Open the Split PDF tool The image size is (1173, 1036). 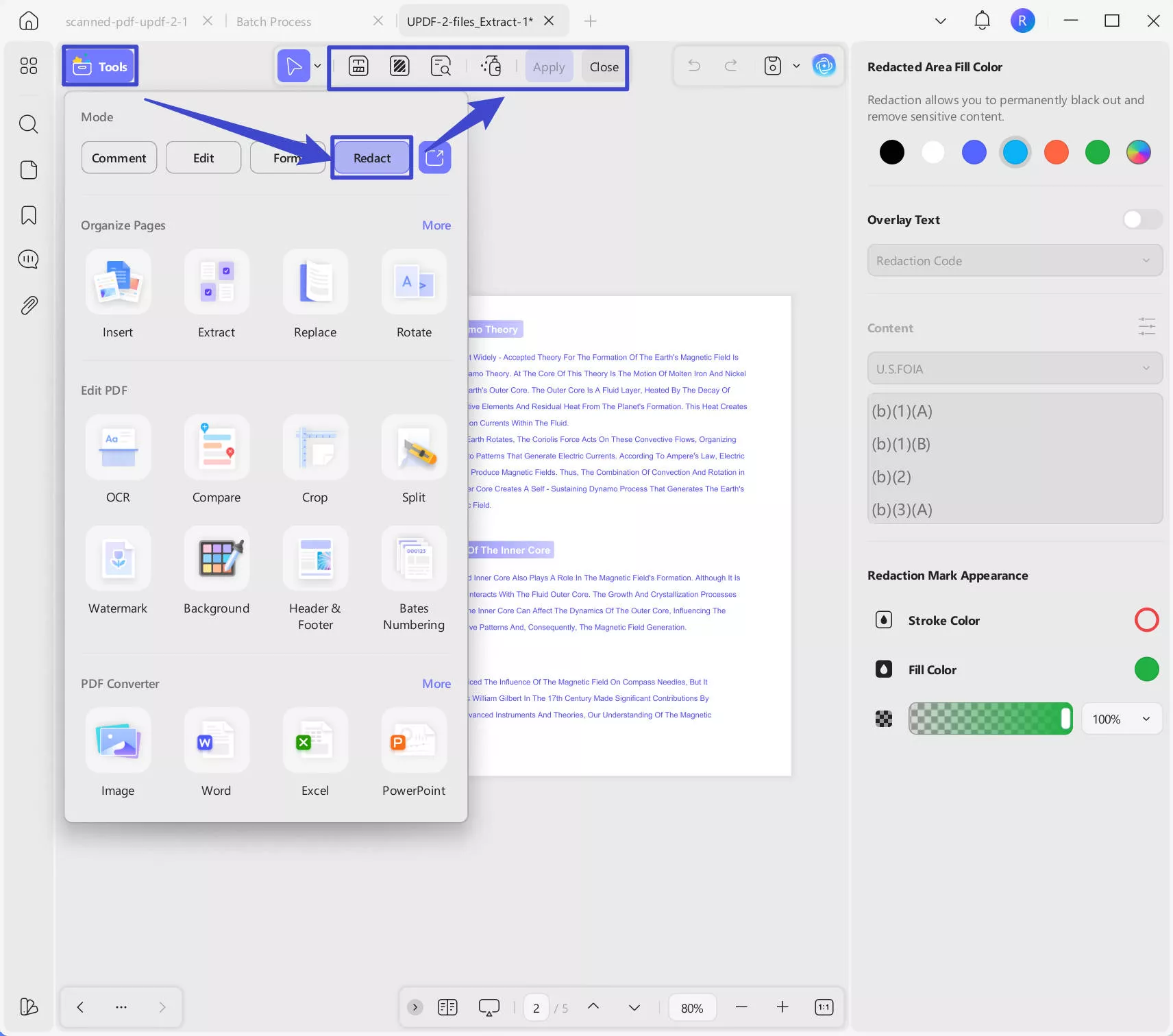pos(414,460)
